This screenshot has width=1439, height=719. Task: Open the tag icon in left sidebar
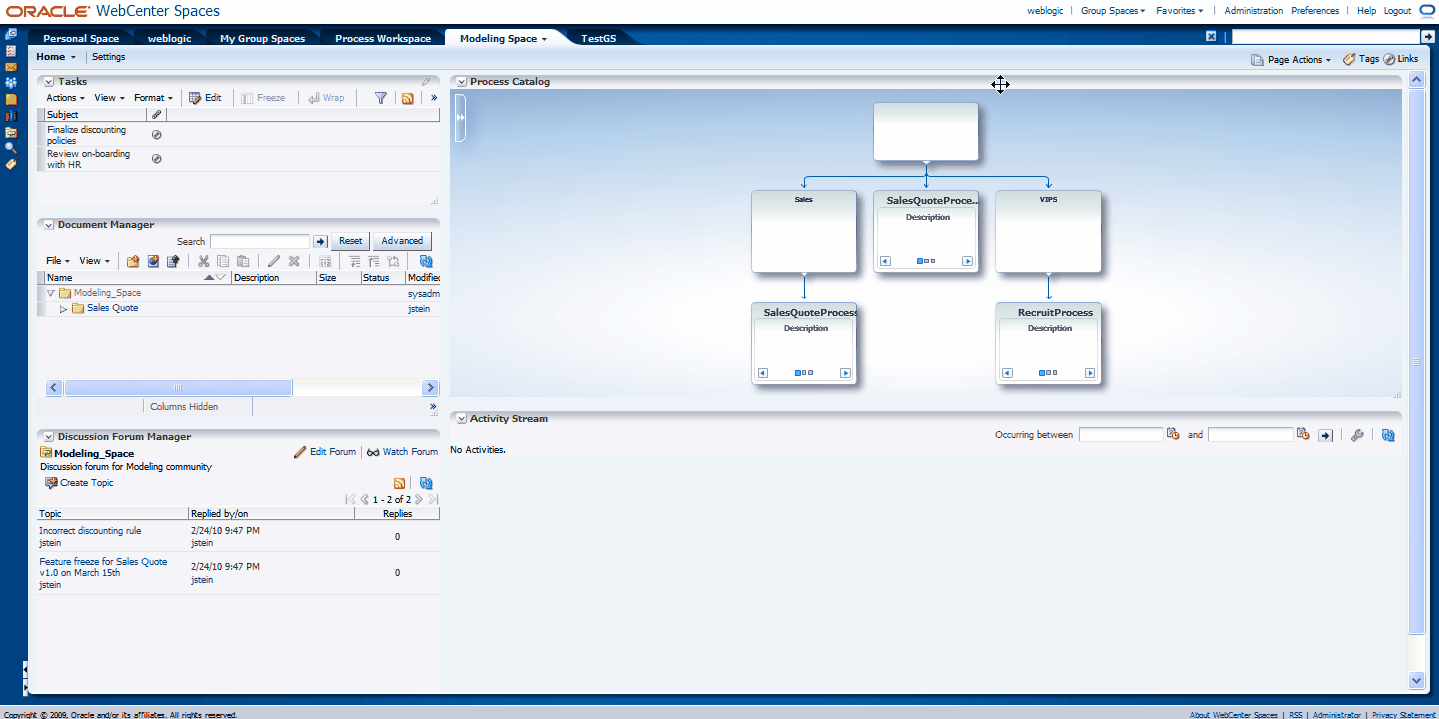11,164
